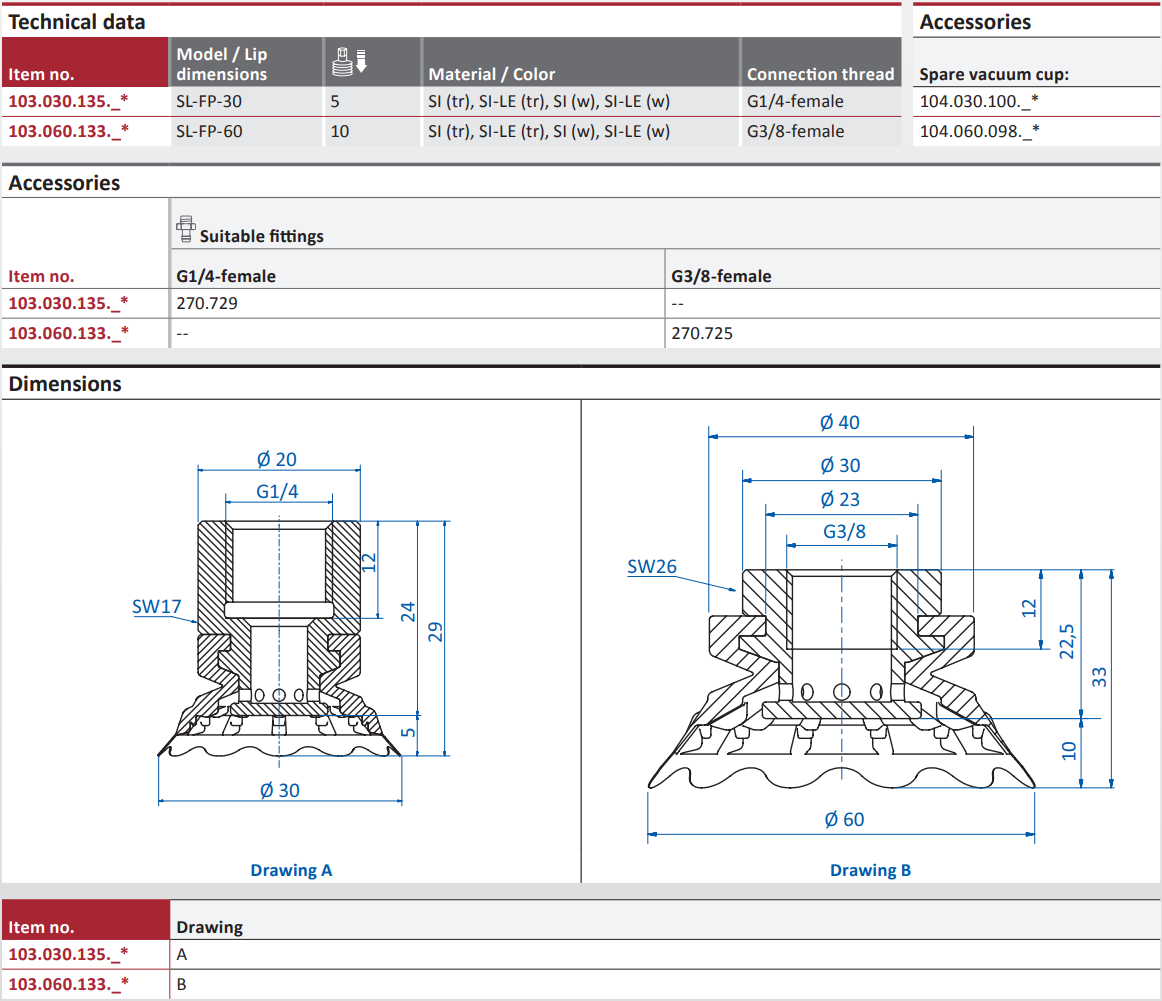Select item no. 103.060.133._* in Technical data

(x=68, y=131)
